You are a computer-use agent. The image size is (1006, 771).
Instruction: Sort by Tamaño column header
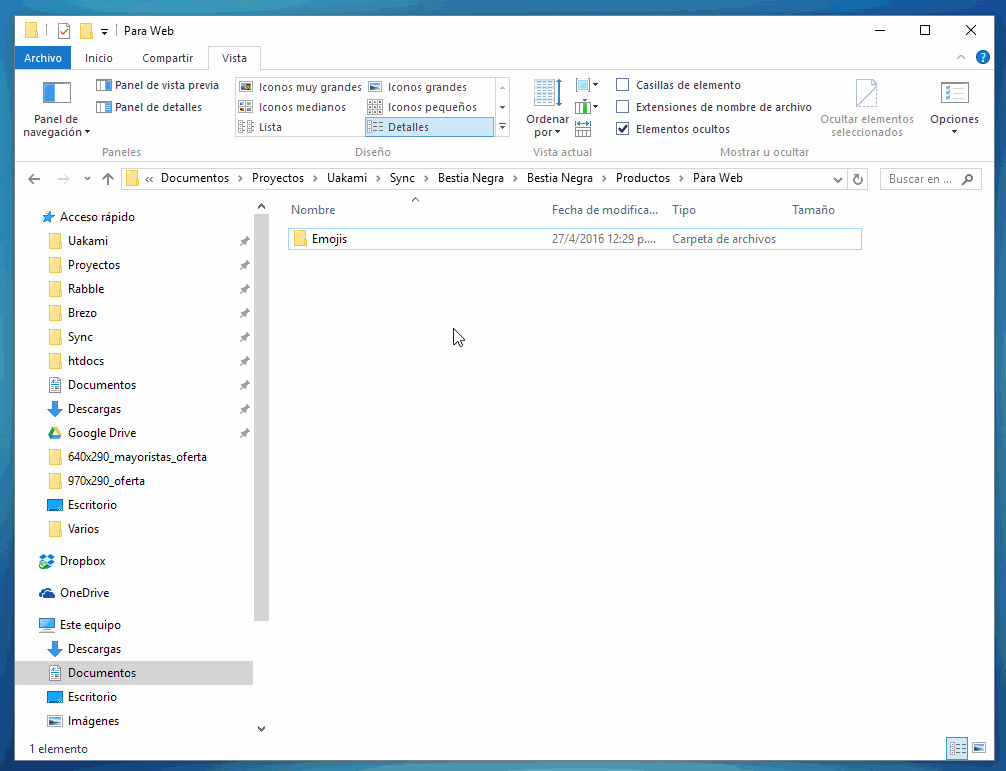click(813, 210)
